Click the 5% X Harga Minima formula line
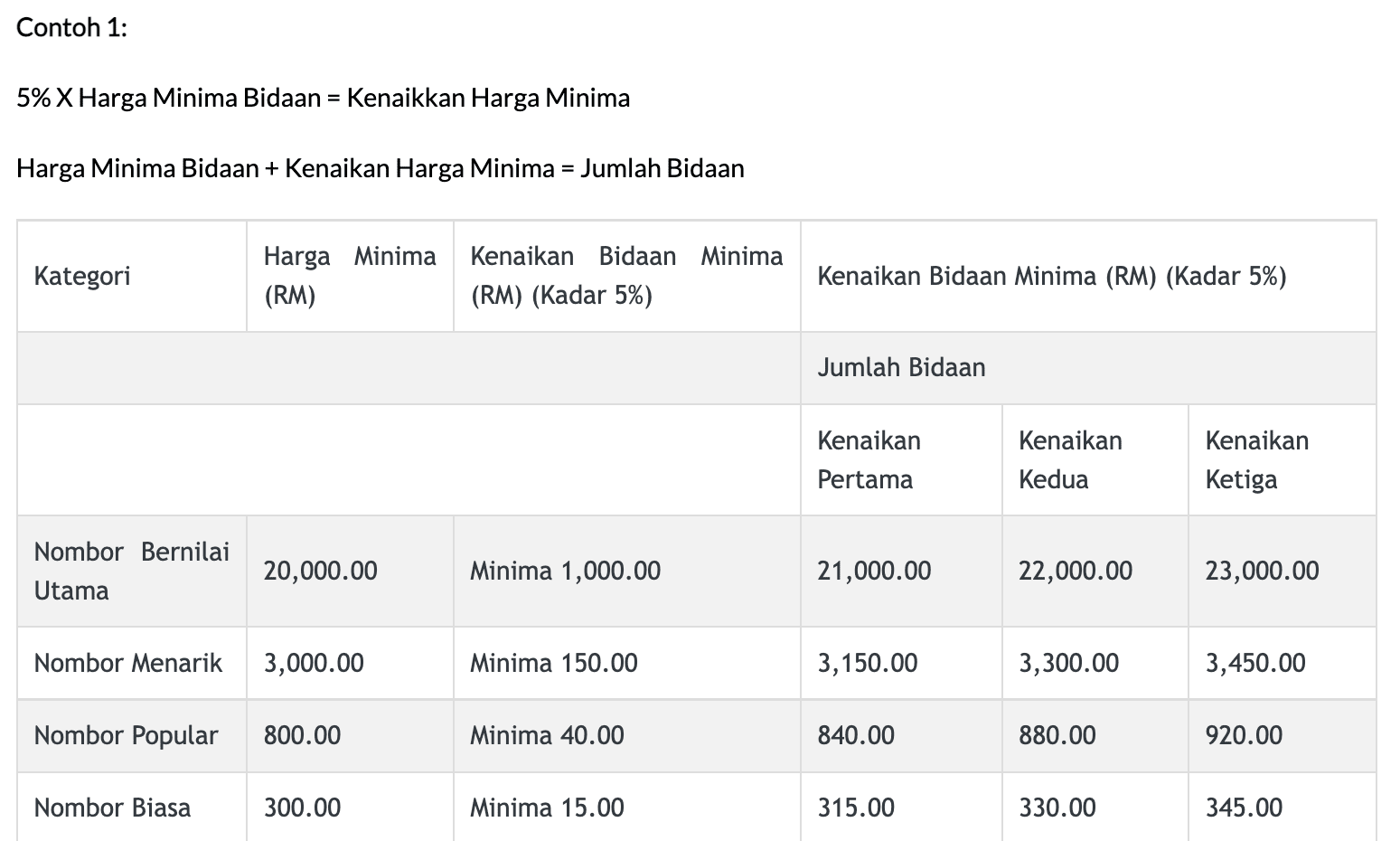 coord(324,98)
